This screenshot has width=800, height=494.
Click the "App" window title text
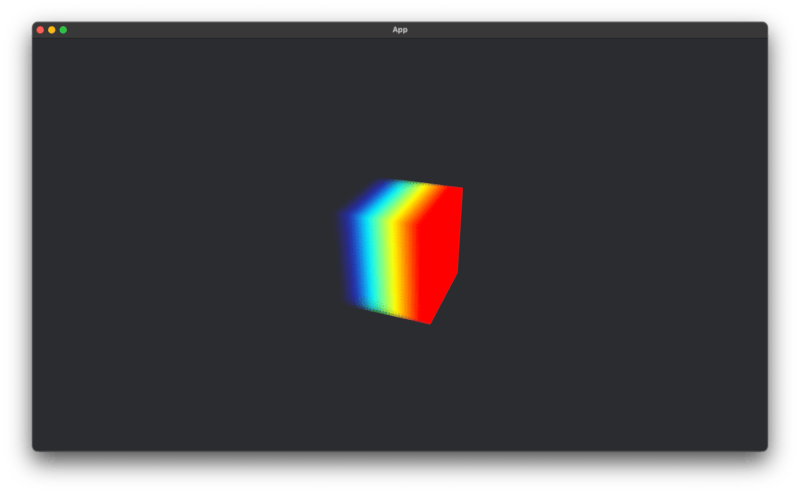coord(400,30)
